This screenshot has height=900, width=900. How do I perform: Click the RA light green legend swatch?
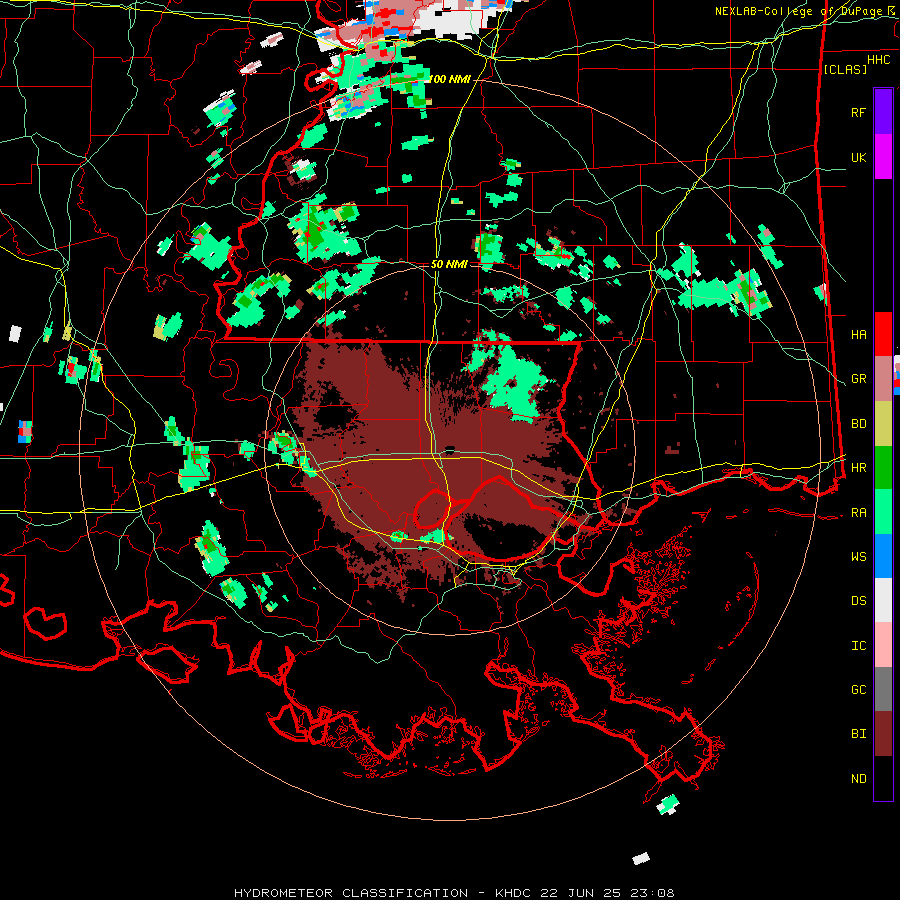(x=883, y=512)
